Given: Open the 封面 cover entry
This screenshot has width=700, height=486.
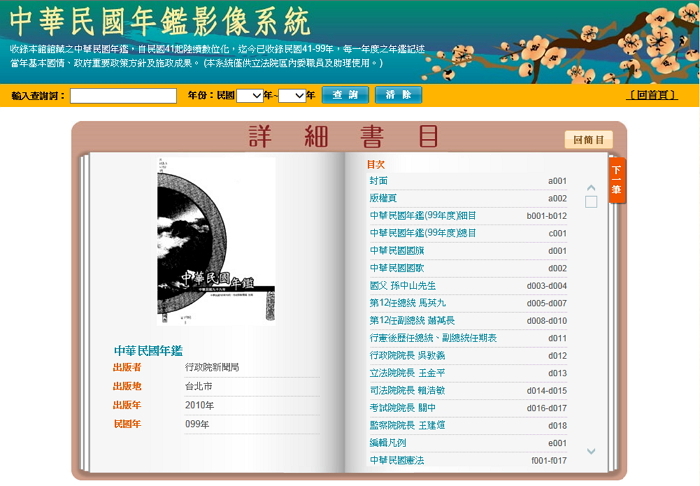Looking at the screenshot, I should coord(379,181).
